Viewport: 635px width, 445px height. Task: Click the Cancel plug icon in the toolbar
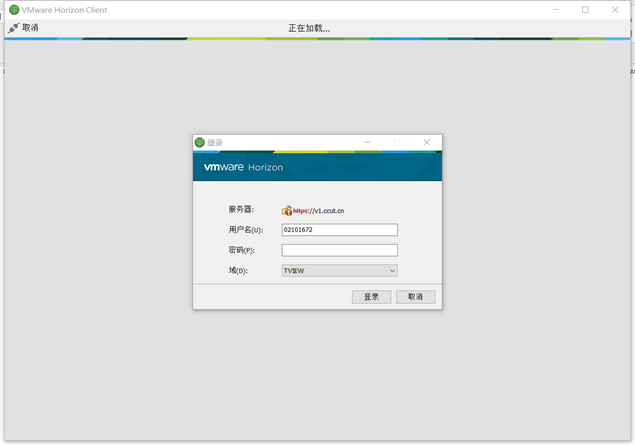tap(13, 28)
